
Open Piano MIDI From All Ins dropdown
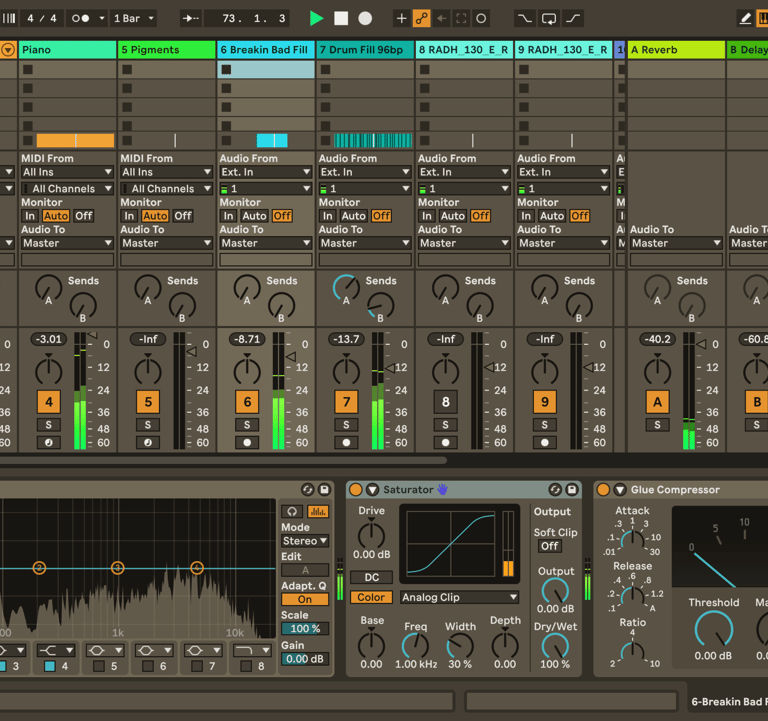tap(67, 172)
